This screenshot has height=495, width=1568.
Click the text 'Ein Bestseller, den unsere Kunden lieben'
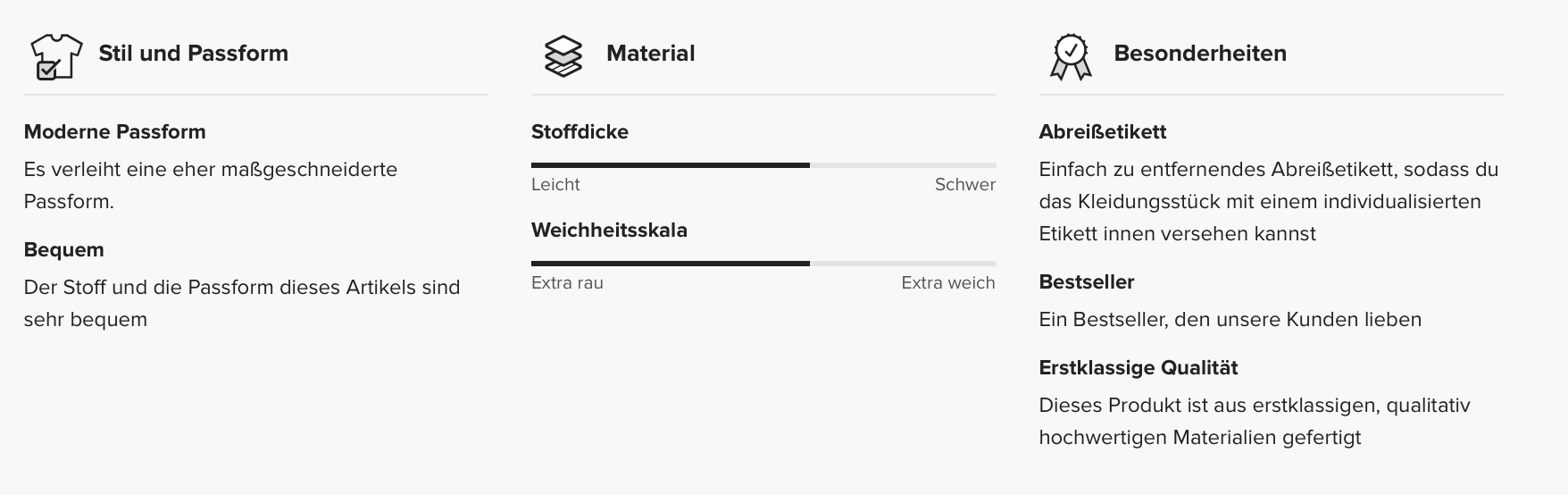click(1230, 320)
